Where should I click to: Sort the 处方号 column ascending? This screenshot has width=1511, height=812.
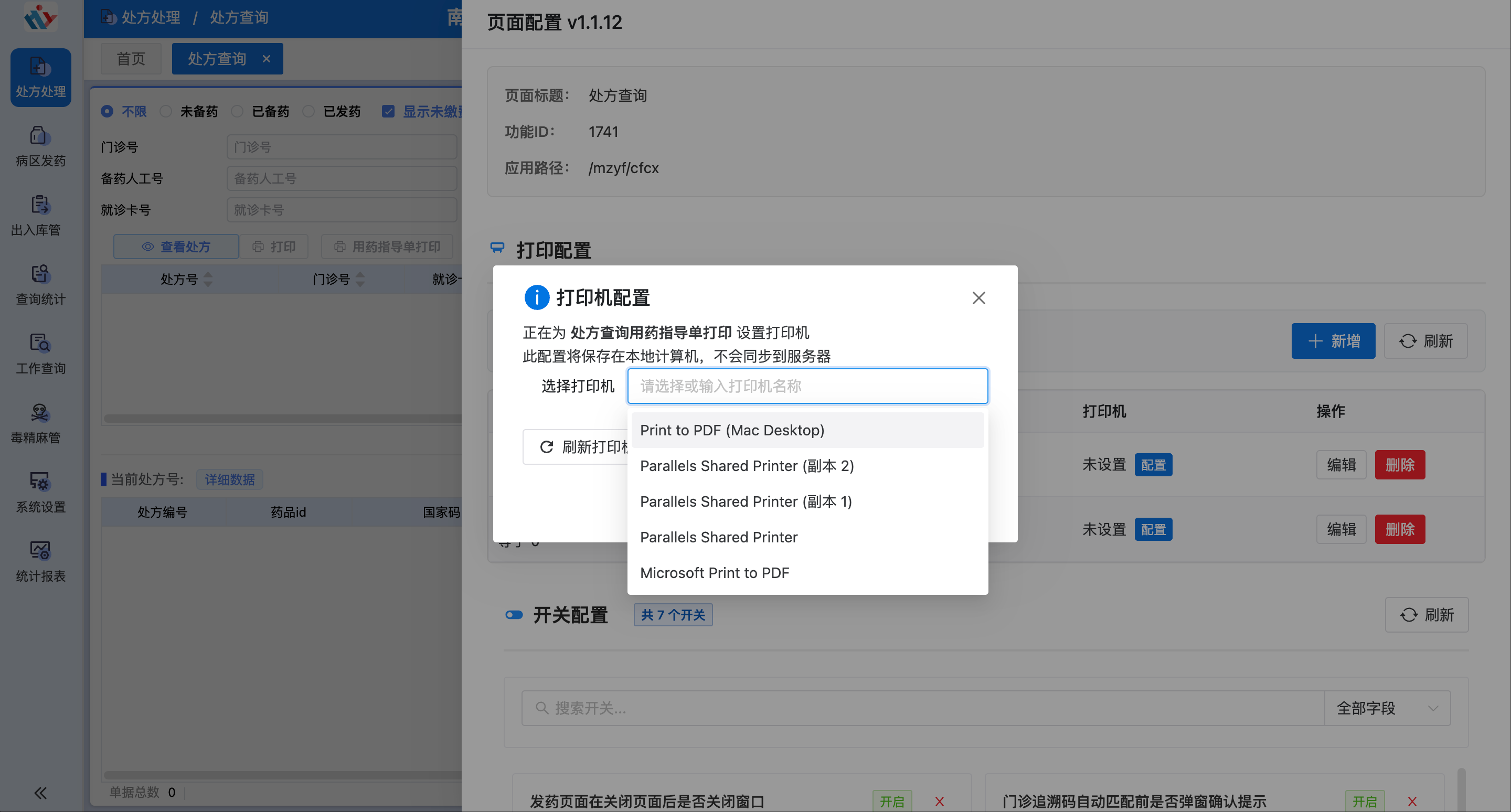coord(208,276)
